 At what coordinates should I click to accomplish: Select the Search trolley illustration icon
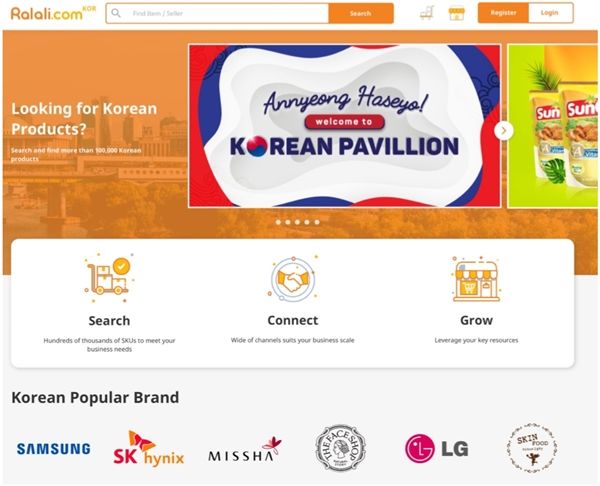tap(109, 278)
